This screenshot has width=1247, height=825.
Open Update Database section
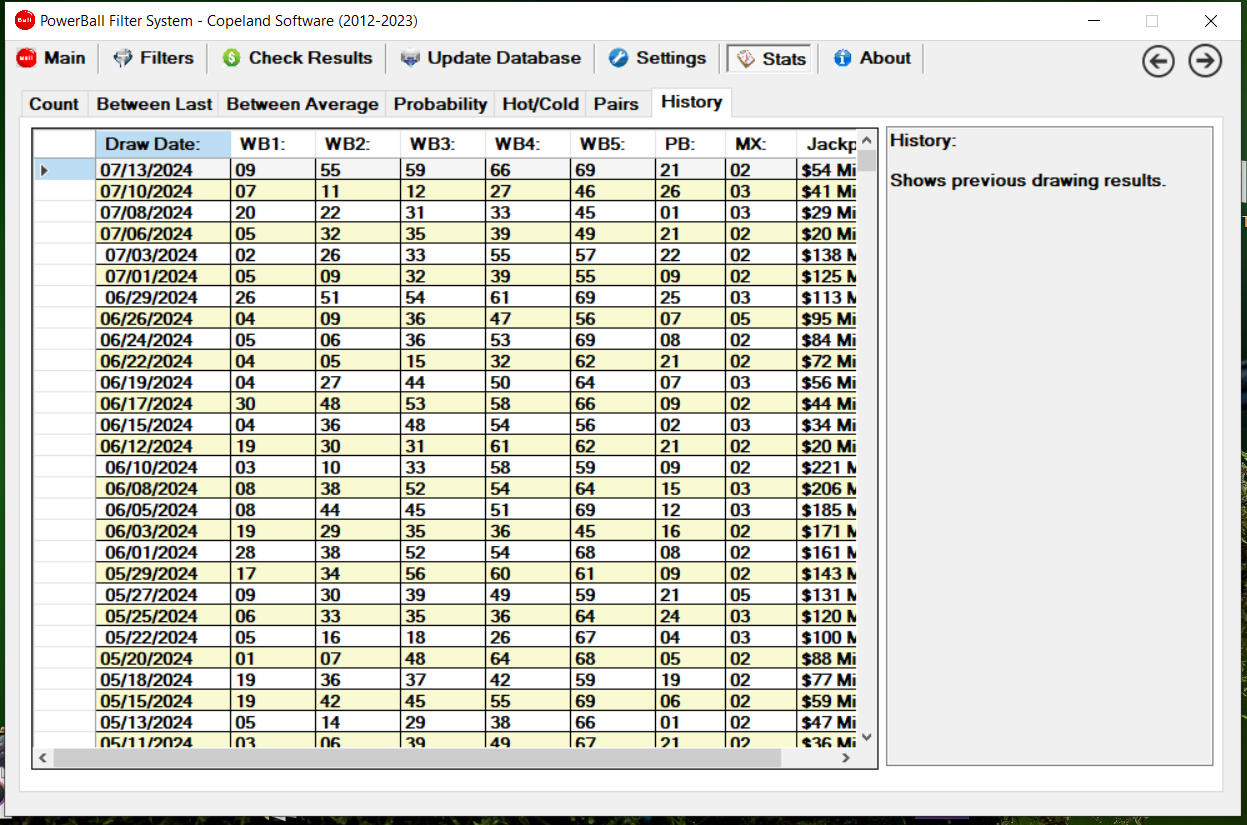tap(490, 58)
